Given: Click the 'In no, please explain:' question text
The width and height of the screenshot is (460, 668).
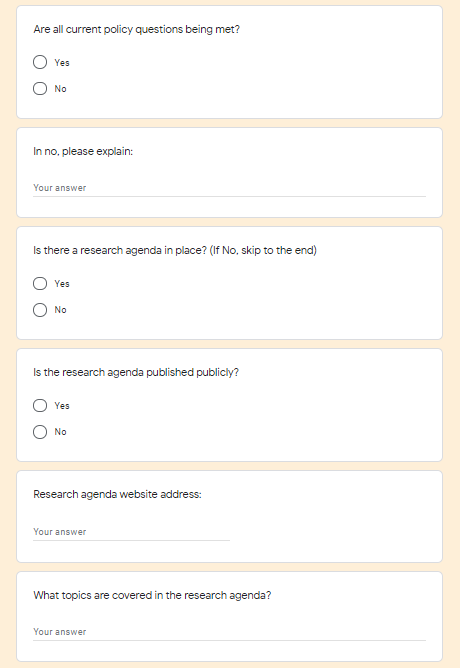Looking at the screenshot, I should [83, 152].
